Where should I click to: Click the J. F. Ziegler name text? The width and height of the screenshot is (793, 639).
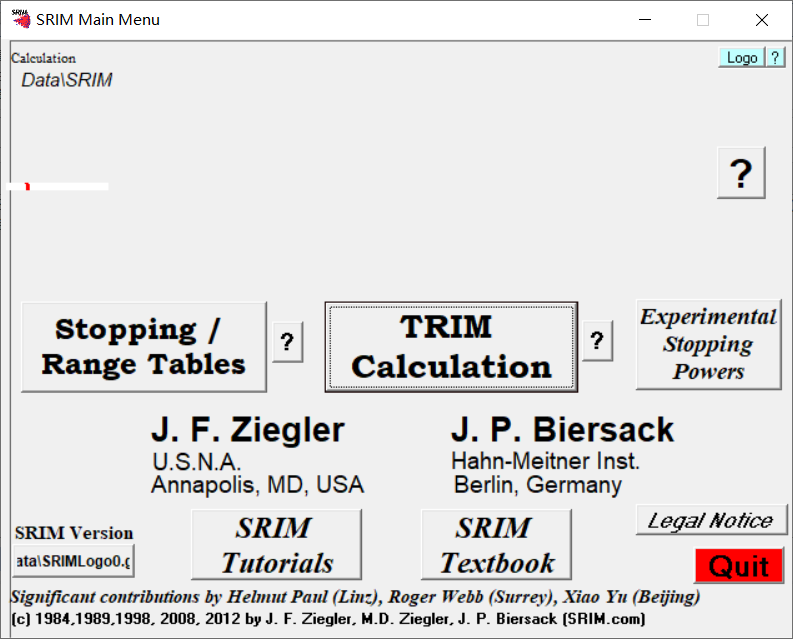pyautogui.click(x=248, y=430)
